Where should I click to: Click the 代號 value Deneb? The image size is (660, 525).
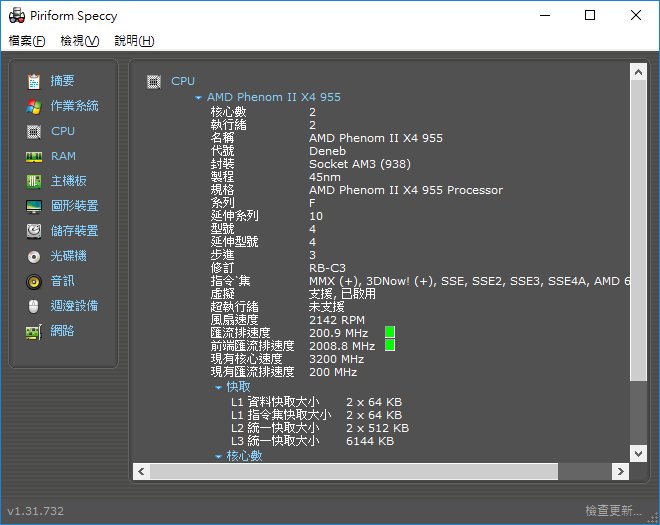(x=327, y=151)
